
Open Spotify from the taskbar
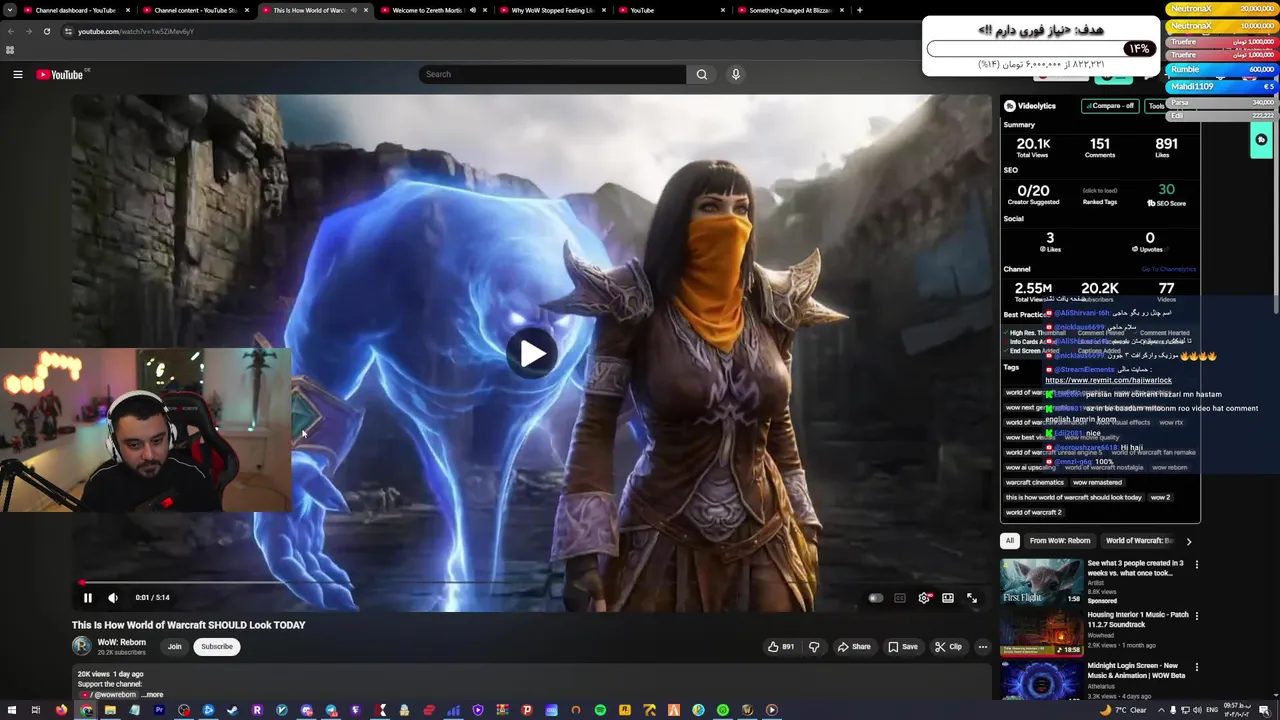click(x=600, y=710)
